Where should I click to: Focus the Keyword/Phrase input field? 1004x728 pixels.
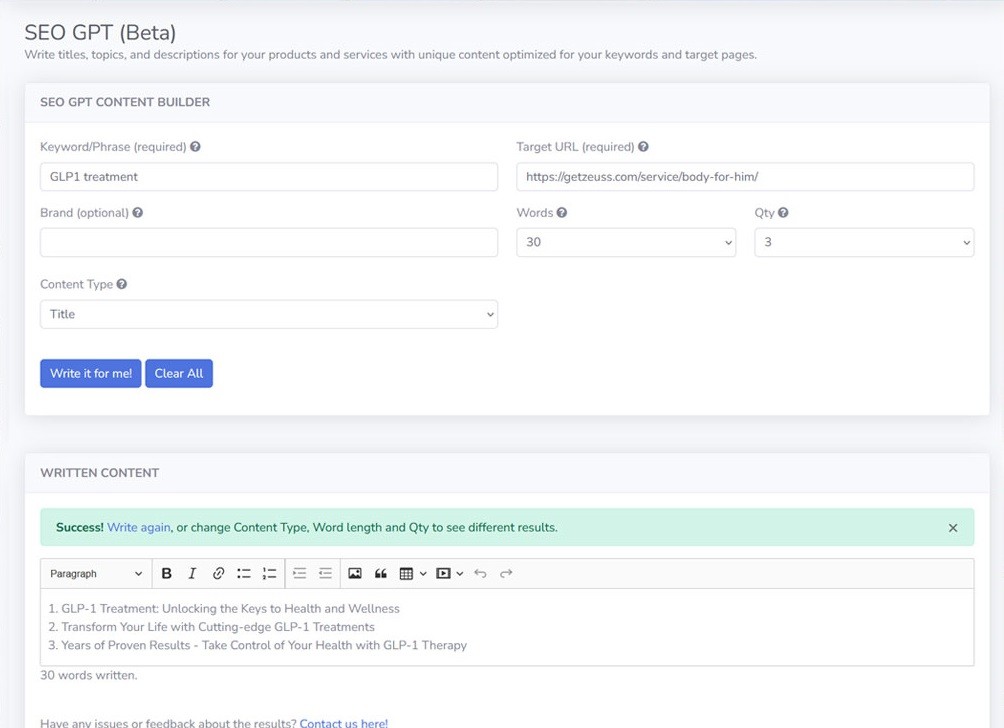click(269, 177)
